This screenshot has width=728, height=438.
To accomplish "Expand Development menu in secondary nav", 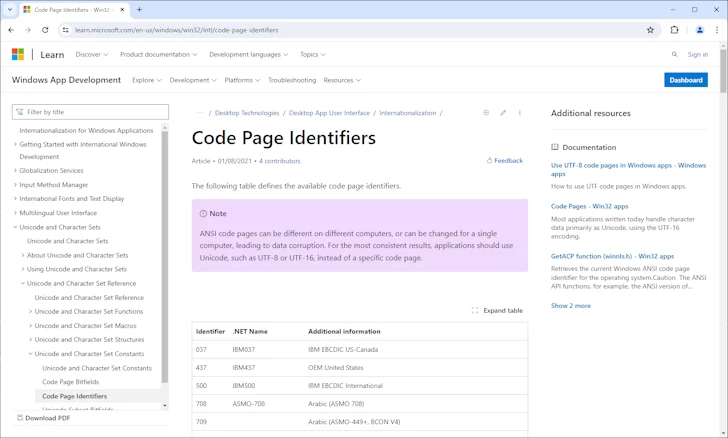I will [193, 80].
